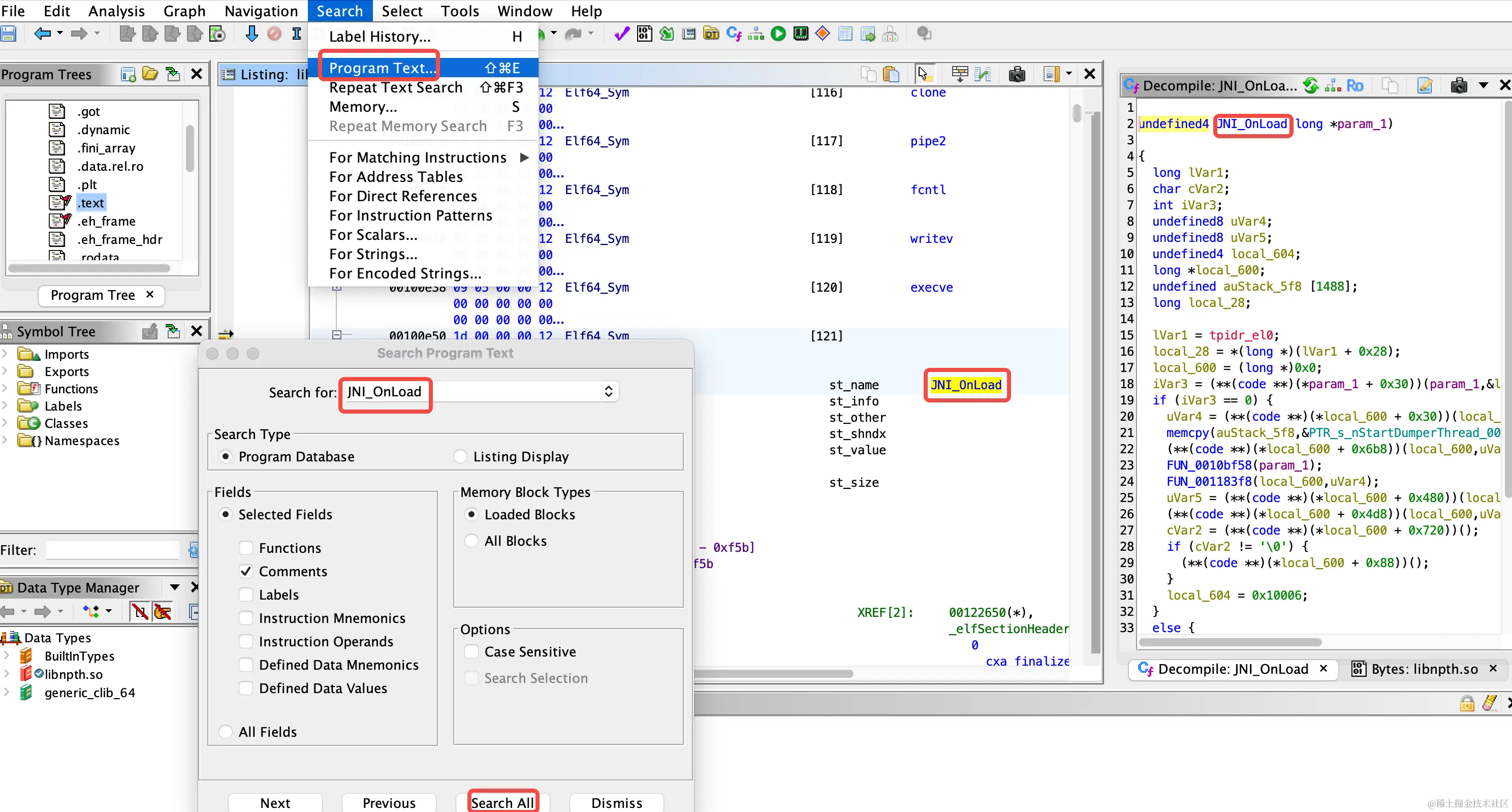Choose For Strings... from the Search menu
Viewport: 1512px width, 812px height.
click(423, 254)
